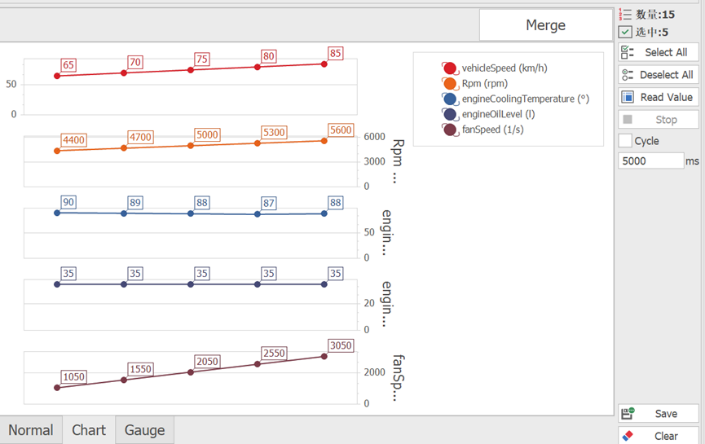This screenshot has width=705, height=444.
Task: Click vehicle speed data label 85
Action: pos(335,53)
